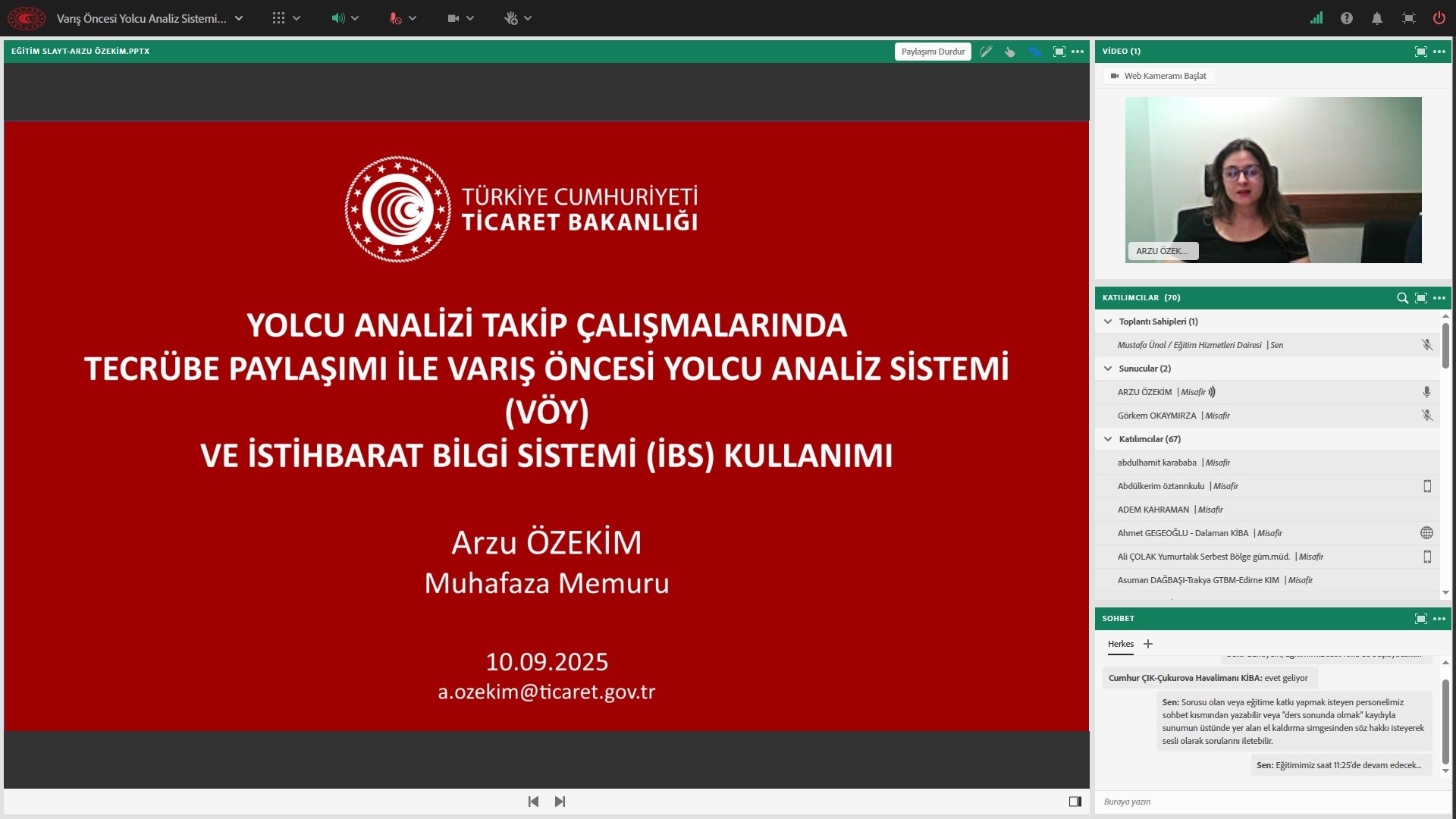Viewport: 1456px width, 819px height.
Task: Select Ali ÇOLAK Yumurtalık Serbest Bölge row
Action: pos(1267,557)
